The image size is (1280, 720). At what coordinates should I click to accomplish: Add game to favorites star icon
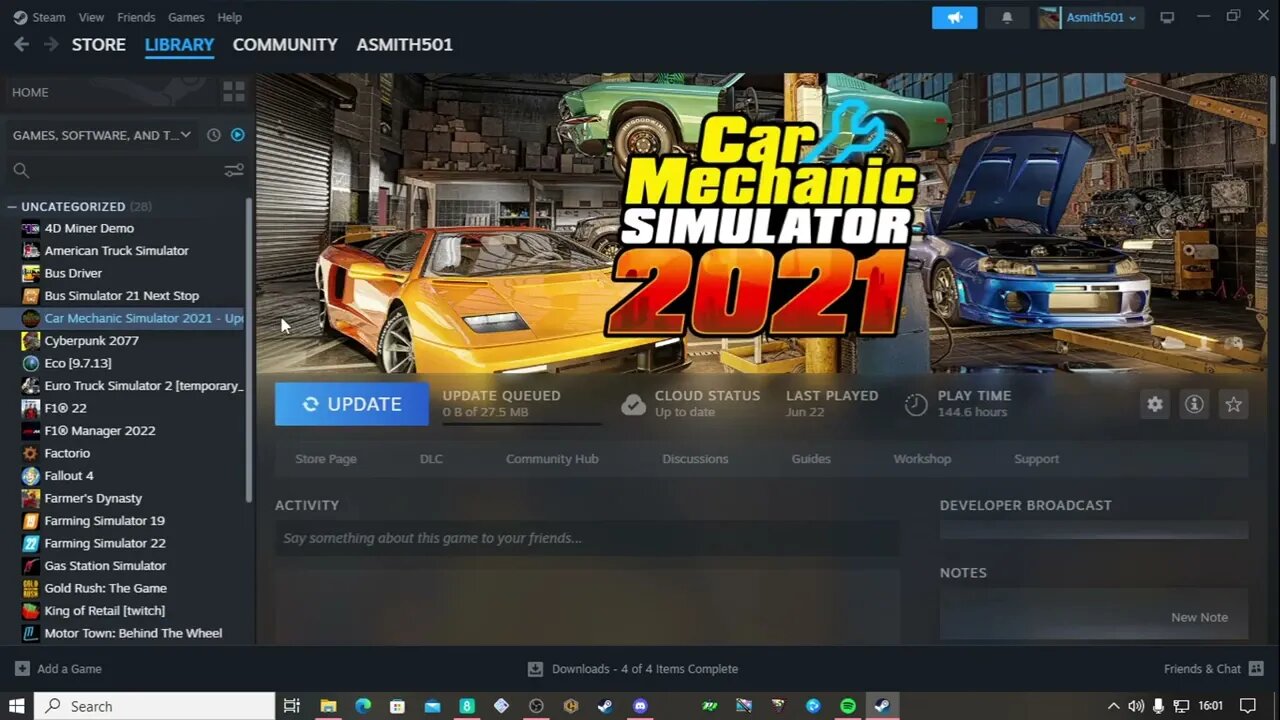coord(1233,404)
